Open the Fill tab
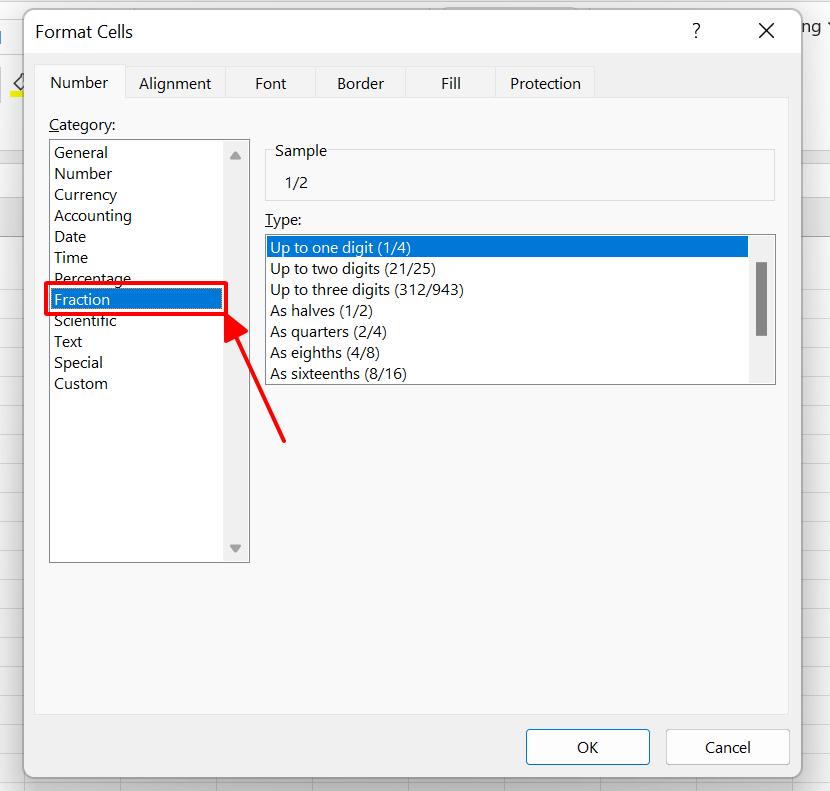Viewport: 830px width, 791px height. [x=451, y=84]
